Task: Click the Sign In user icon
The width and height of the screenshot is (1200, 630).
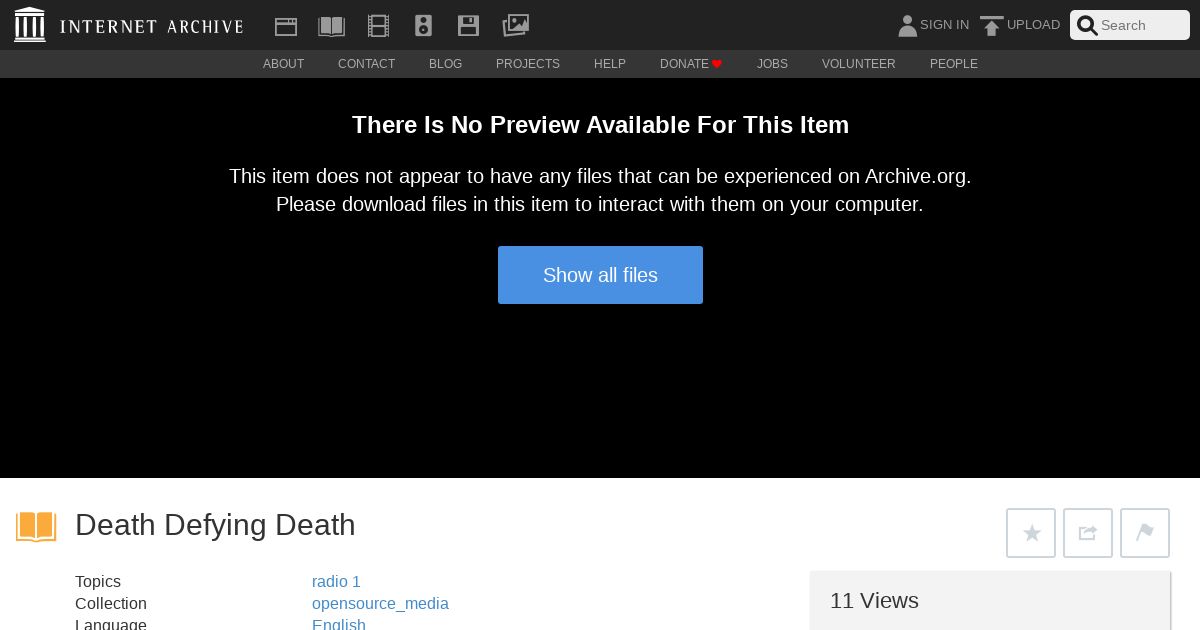Action: [x=907, y=26]
